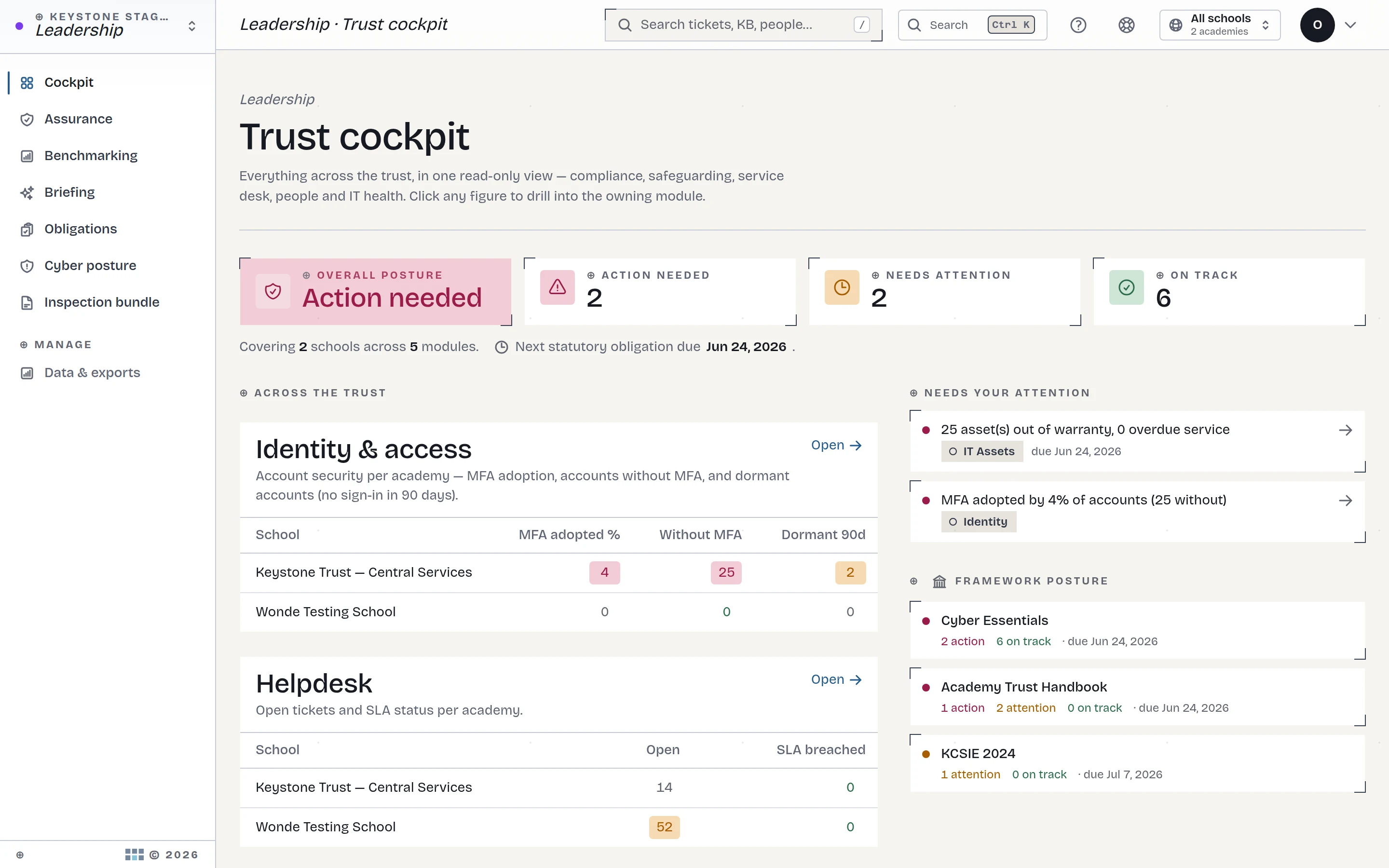Click the Search Ctrl K button

[972, 25]
